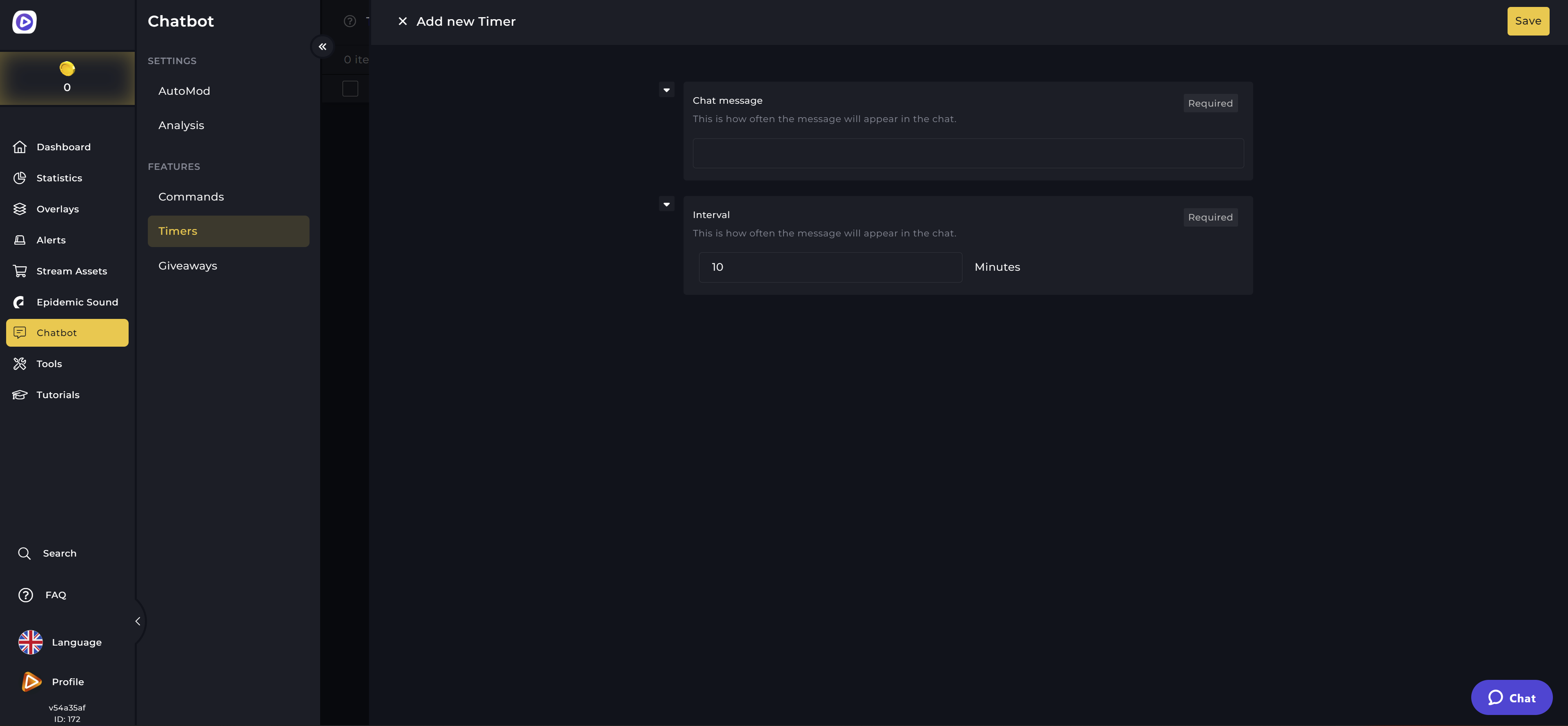The height and width of the screenshot is (726, 1568).
Task: Open the purple Chat support button
Action: click(1511, 697)
